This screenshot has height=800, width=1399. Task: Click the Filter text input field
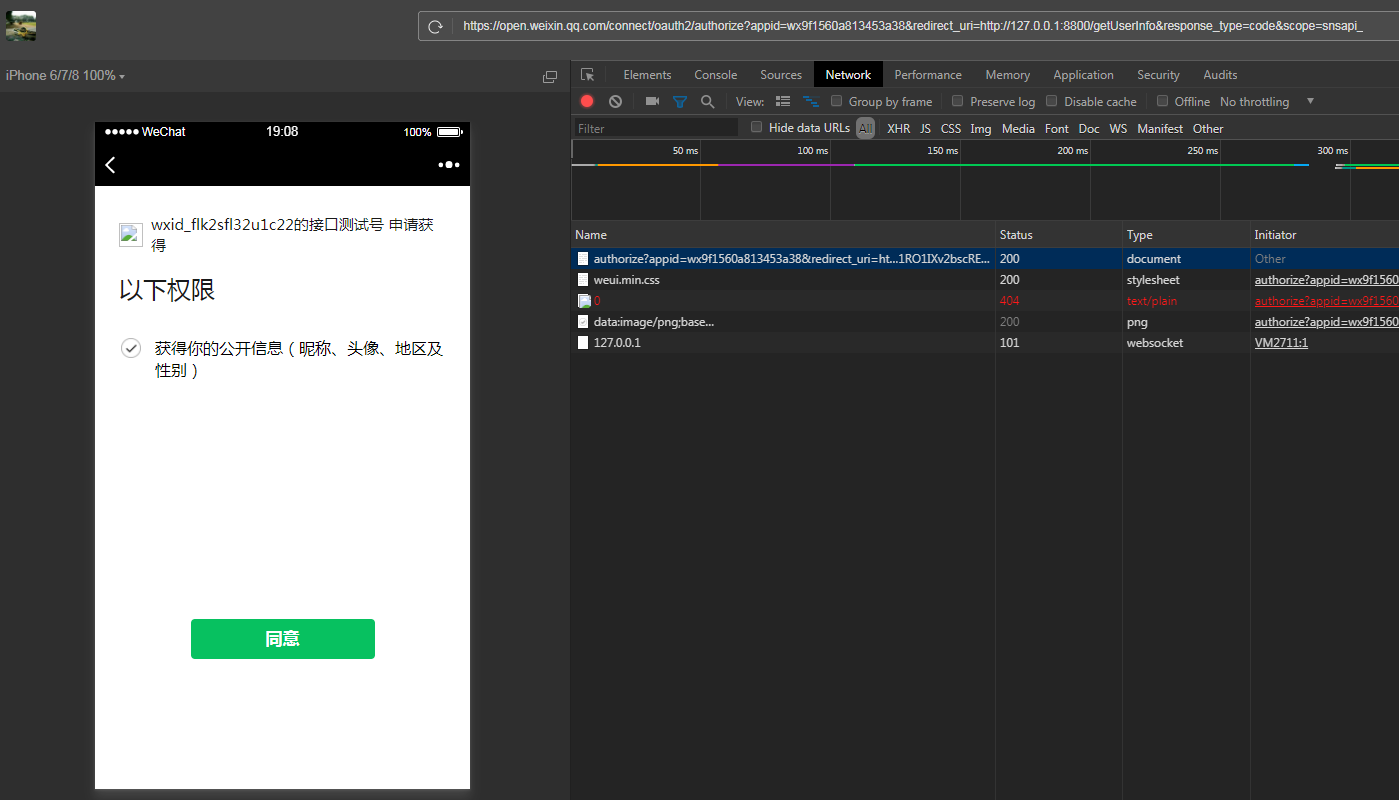[656, 128]
